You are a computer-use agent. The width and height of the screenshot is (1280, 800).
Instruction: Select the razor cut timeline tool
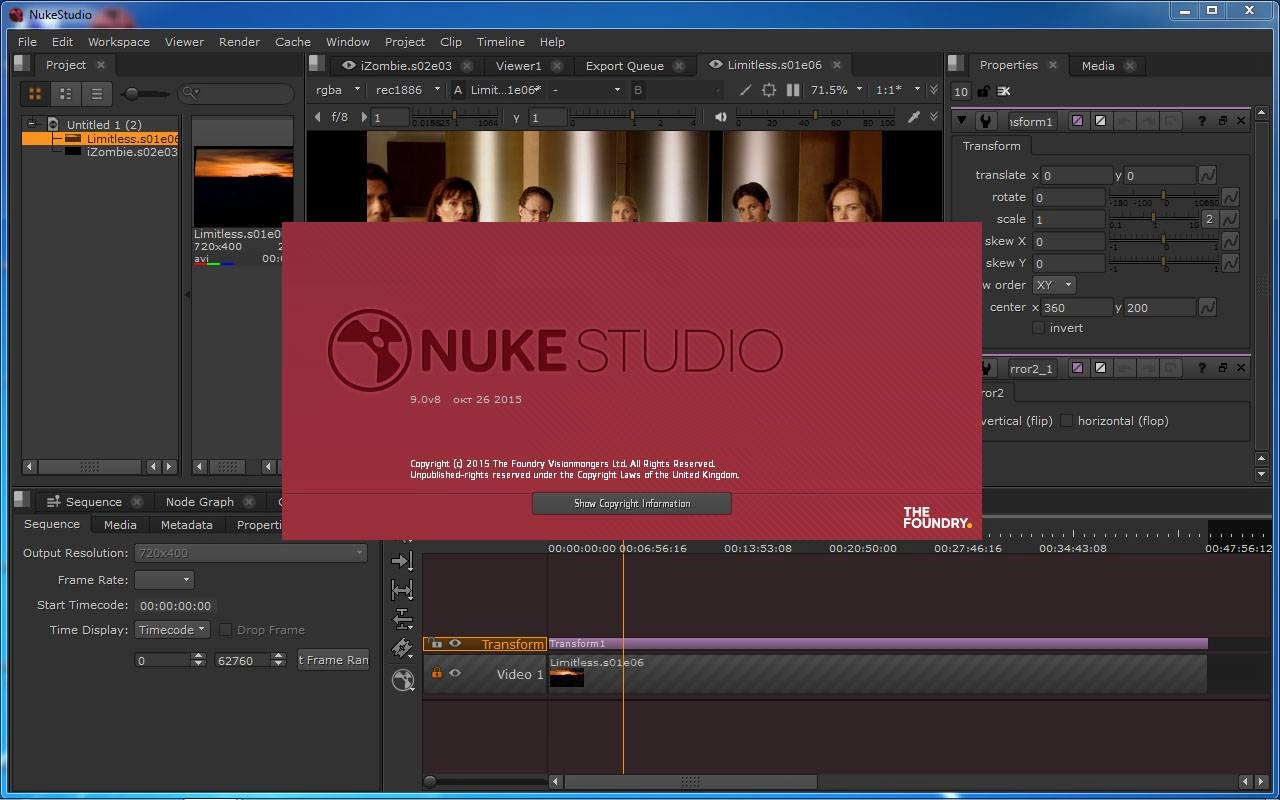click(x=402, y=648)
